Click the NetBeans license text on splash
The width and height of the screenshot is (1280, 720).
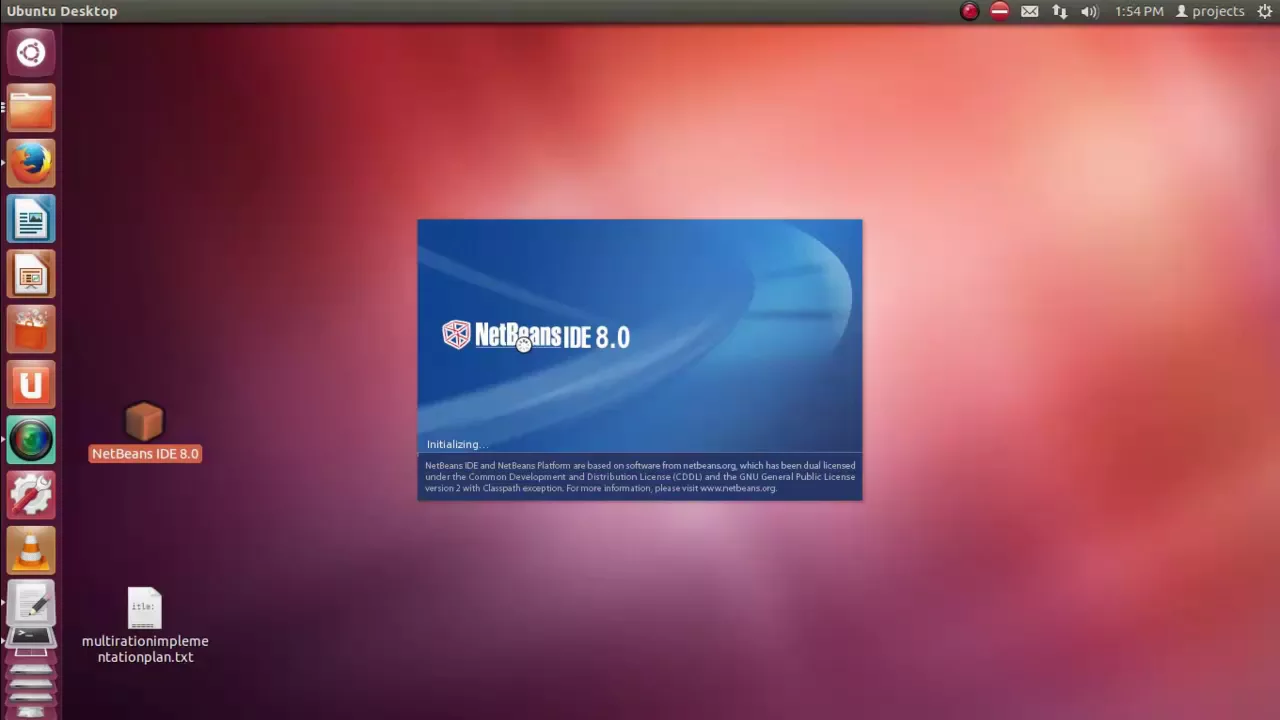pos(640,477)
